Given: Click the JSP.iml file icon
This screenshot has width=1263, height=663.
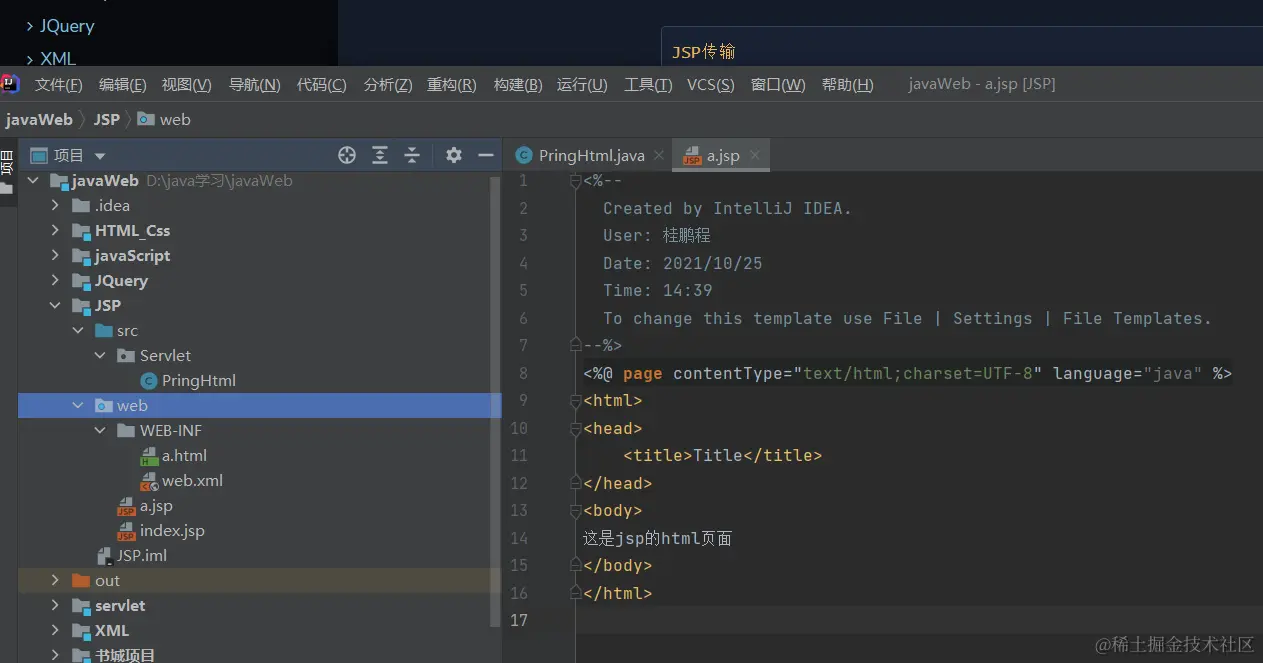Looking at the screenshot, I should pyautogui.click(x=105, y=556).
